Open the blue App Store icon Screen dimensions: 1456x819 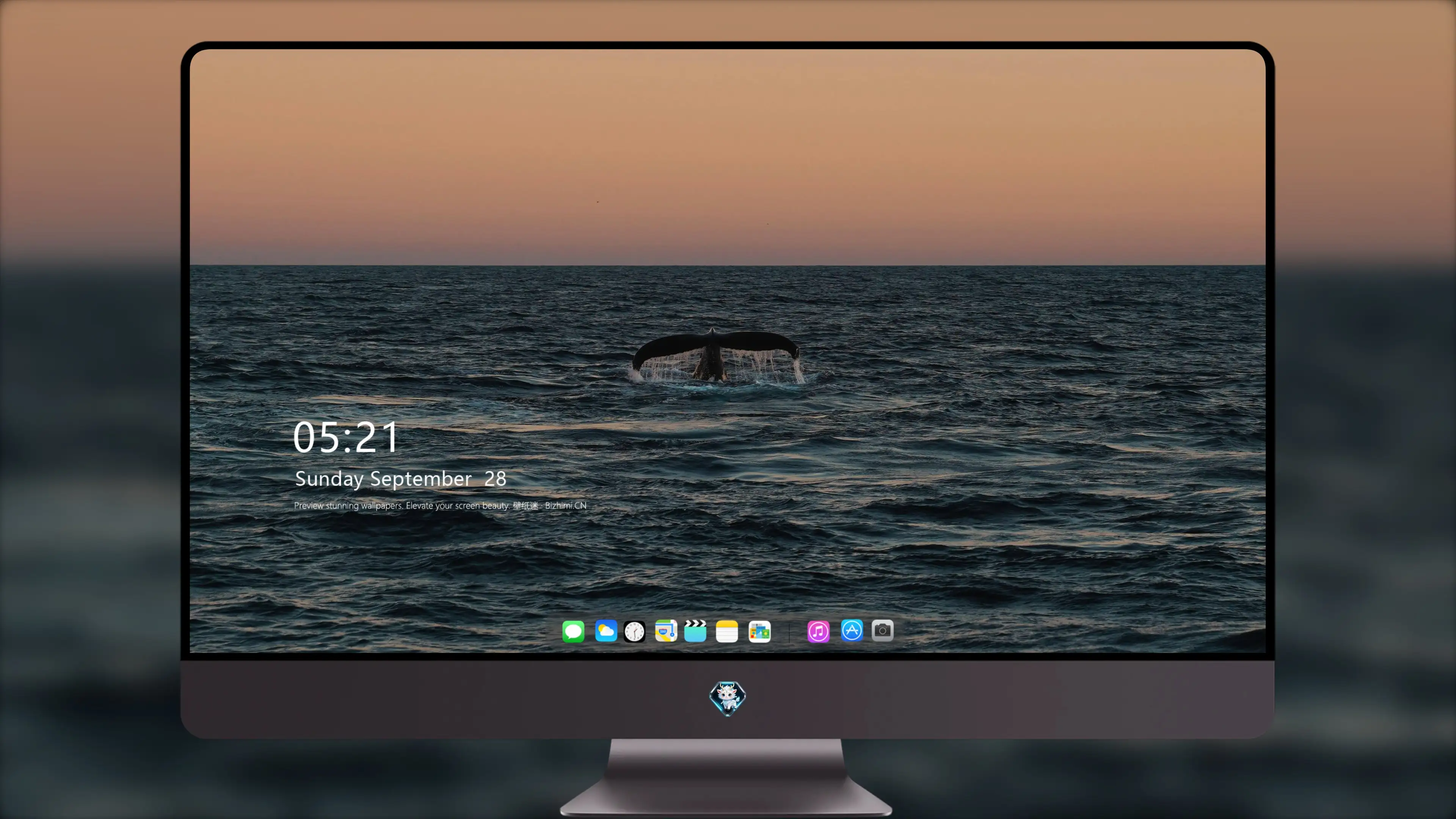coord(852,630)
